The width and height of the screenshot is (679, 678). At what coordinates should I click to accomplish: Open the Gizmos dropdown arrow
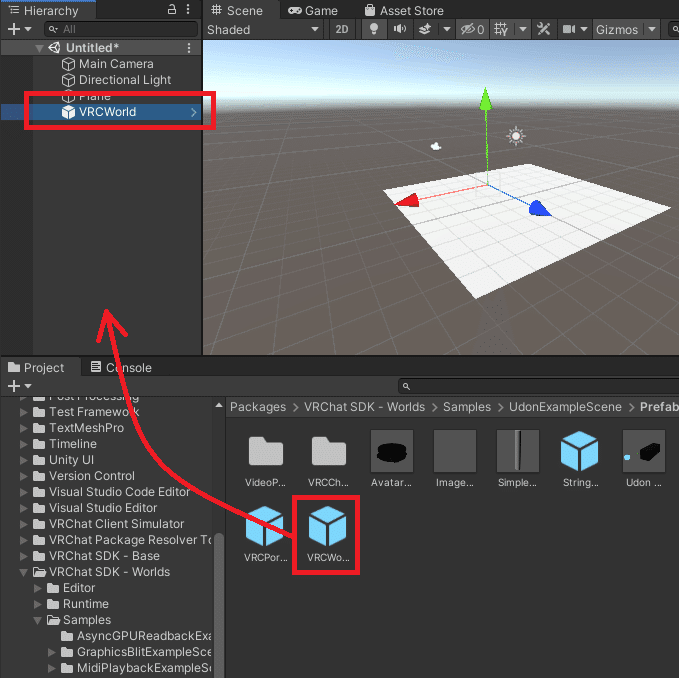652,29
